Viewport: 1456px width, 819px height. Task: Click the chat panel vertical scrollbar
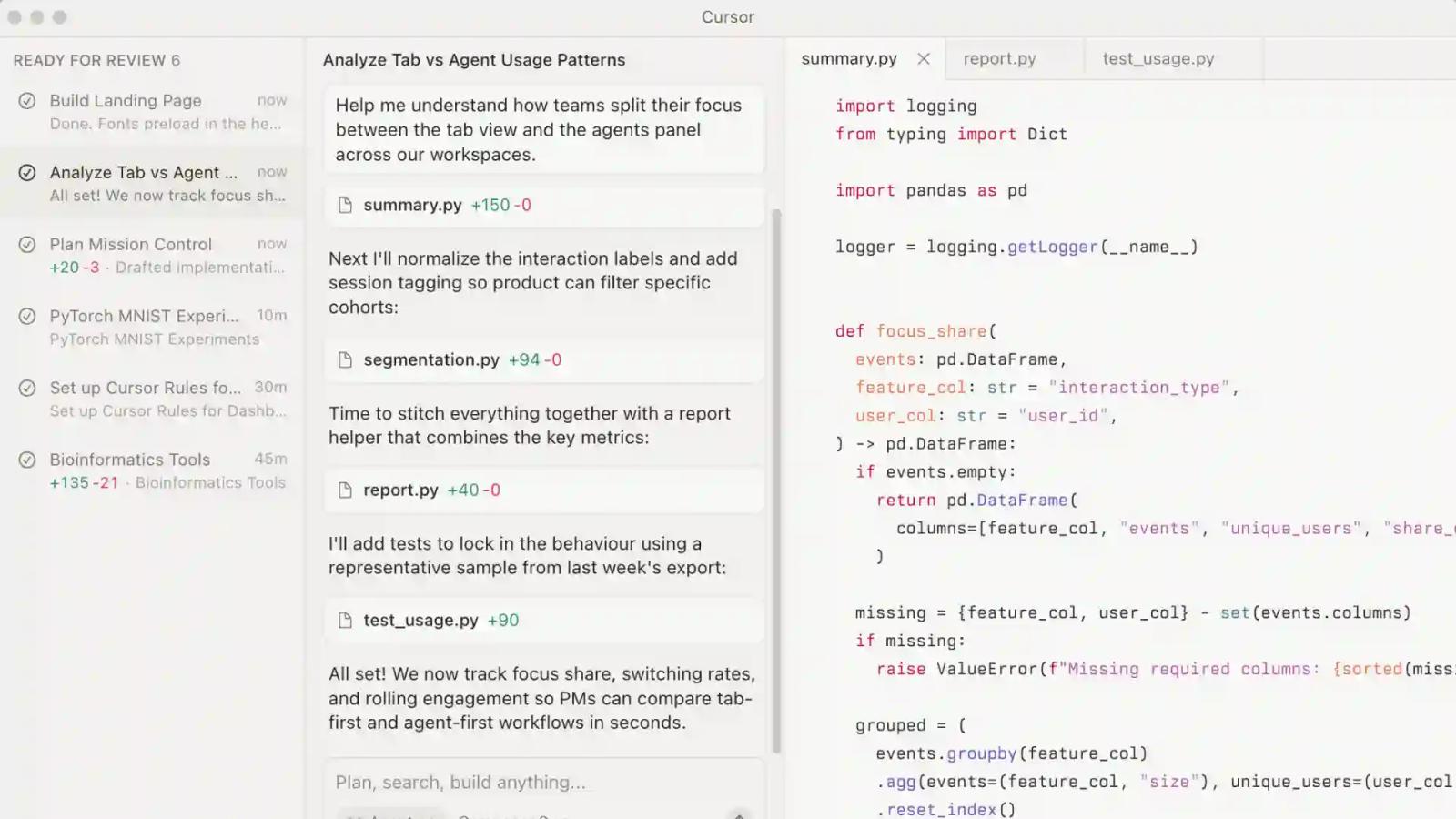[776, 480]
